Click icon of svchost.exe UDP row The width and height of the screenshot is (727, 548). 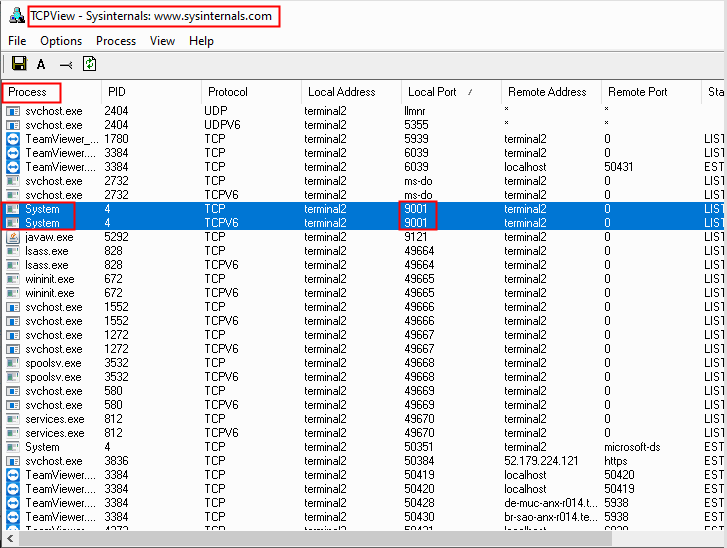[x=13, y=111]
